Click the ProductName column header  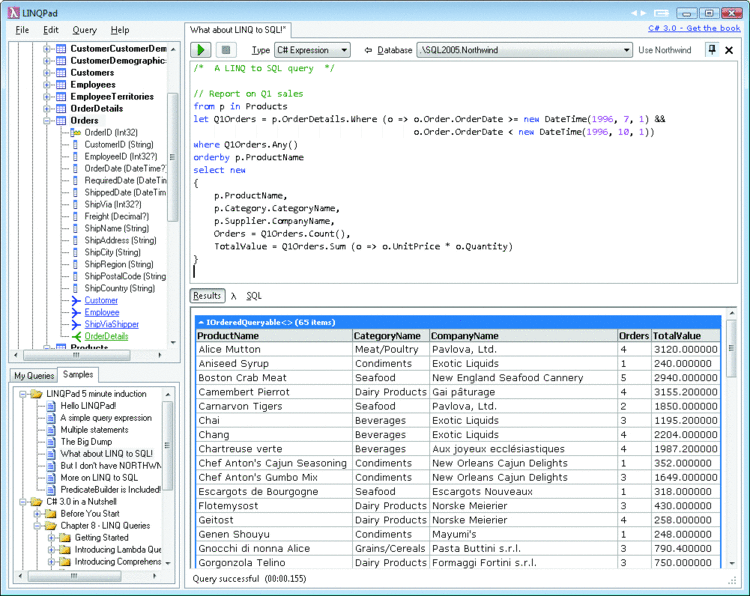coord(274,336)
